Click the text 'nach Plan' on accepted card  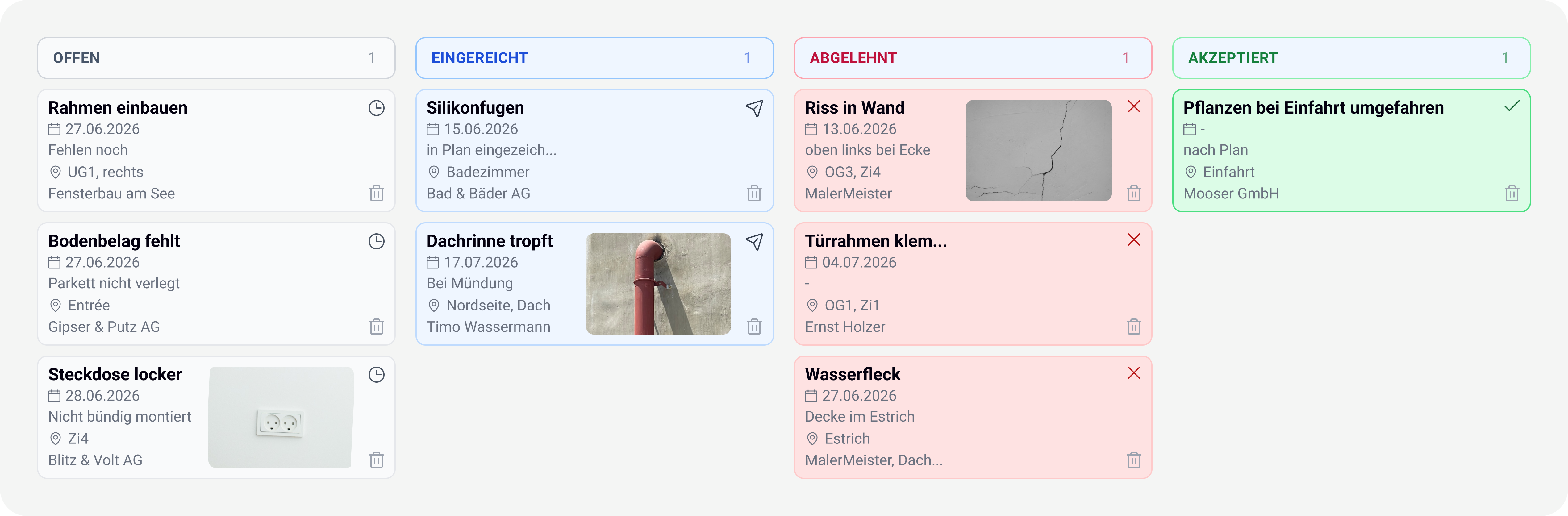tap(1216, 150)
